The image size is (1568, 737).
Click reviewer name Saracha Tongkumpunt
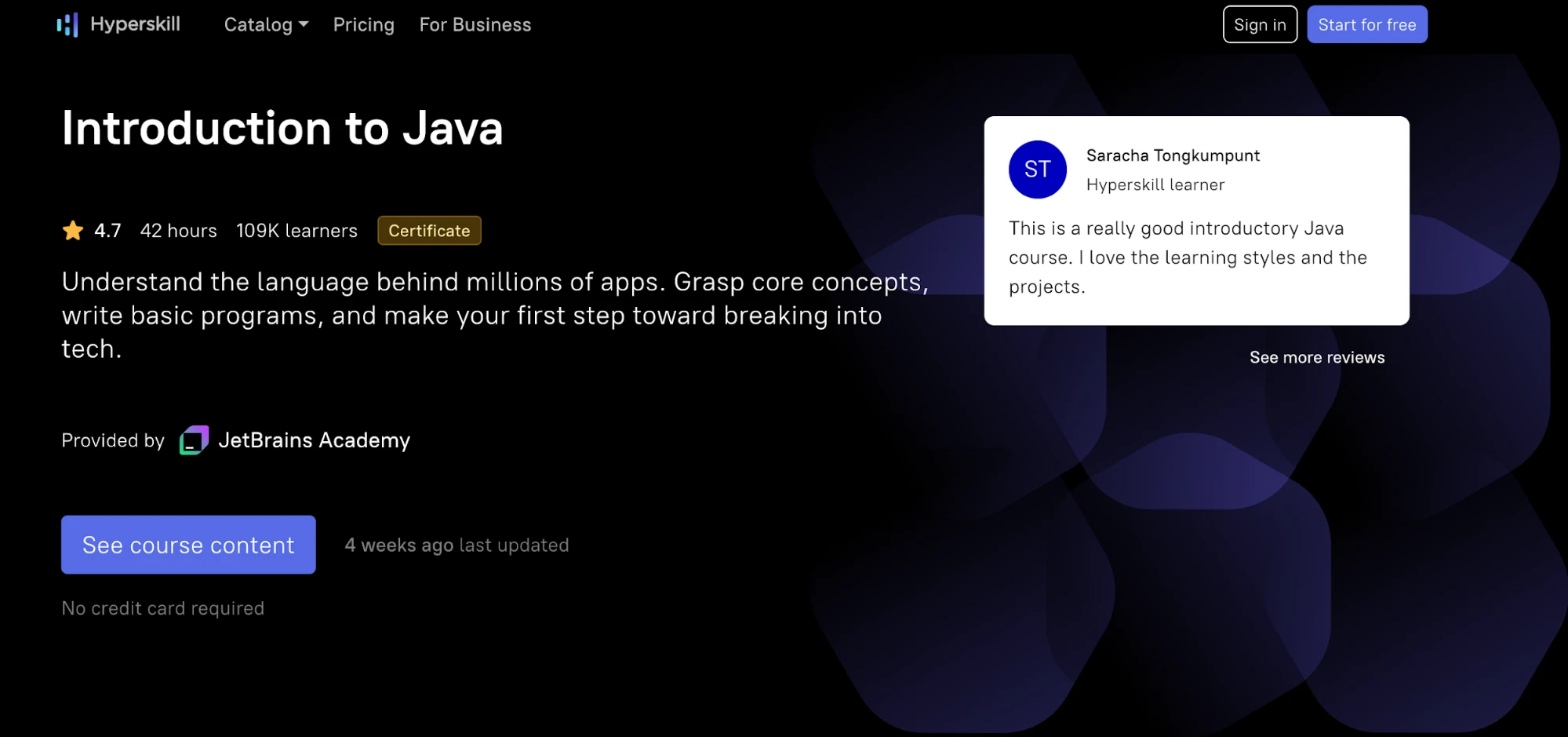1173,155
